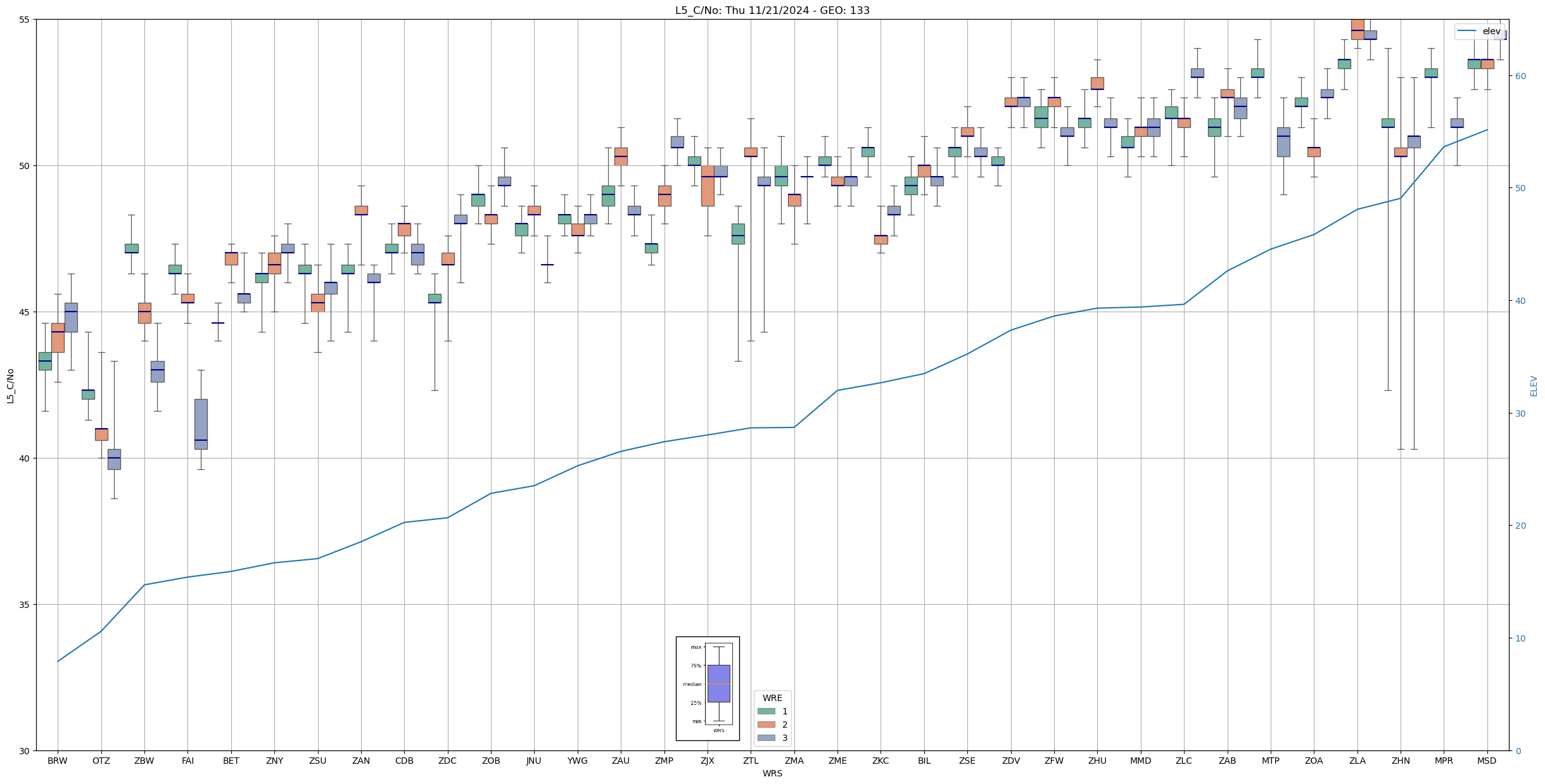The width and height of the screenshot is (1545, 784).
Task: Click the boxplot key inset diagram
Action: click(x=708, y=688)
